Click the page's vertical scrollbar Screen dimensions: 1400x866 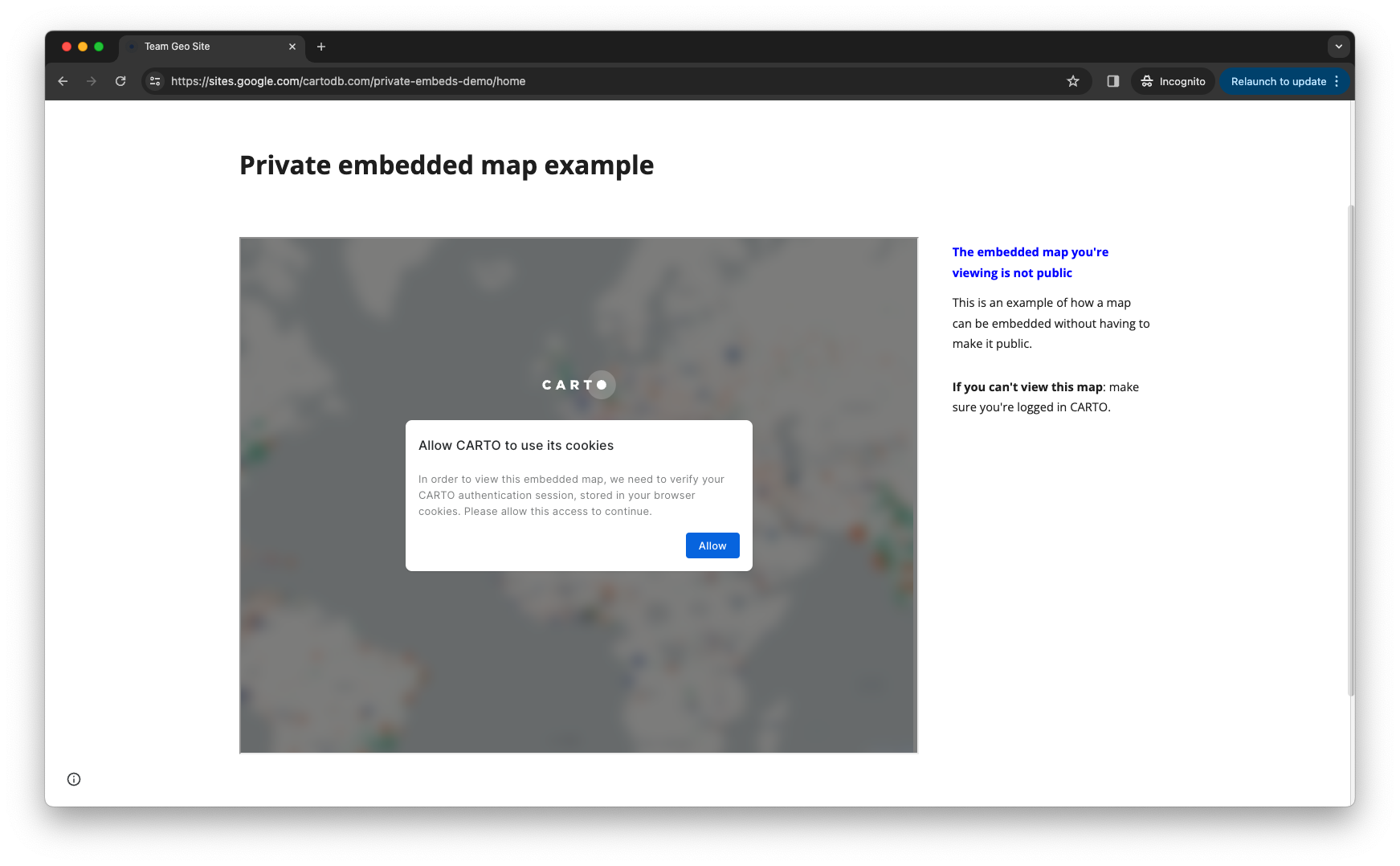click(1351, 450)
